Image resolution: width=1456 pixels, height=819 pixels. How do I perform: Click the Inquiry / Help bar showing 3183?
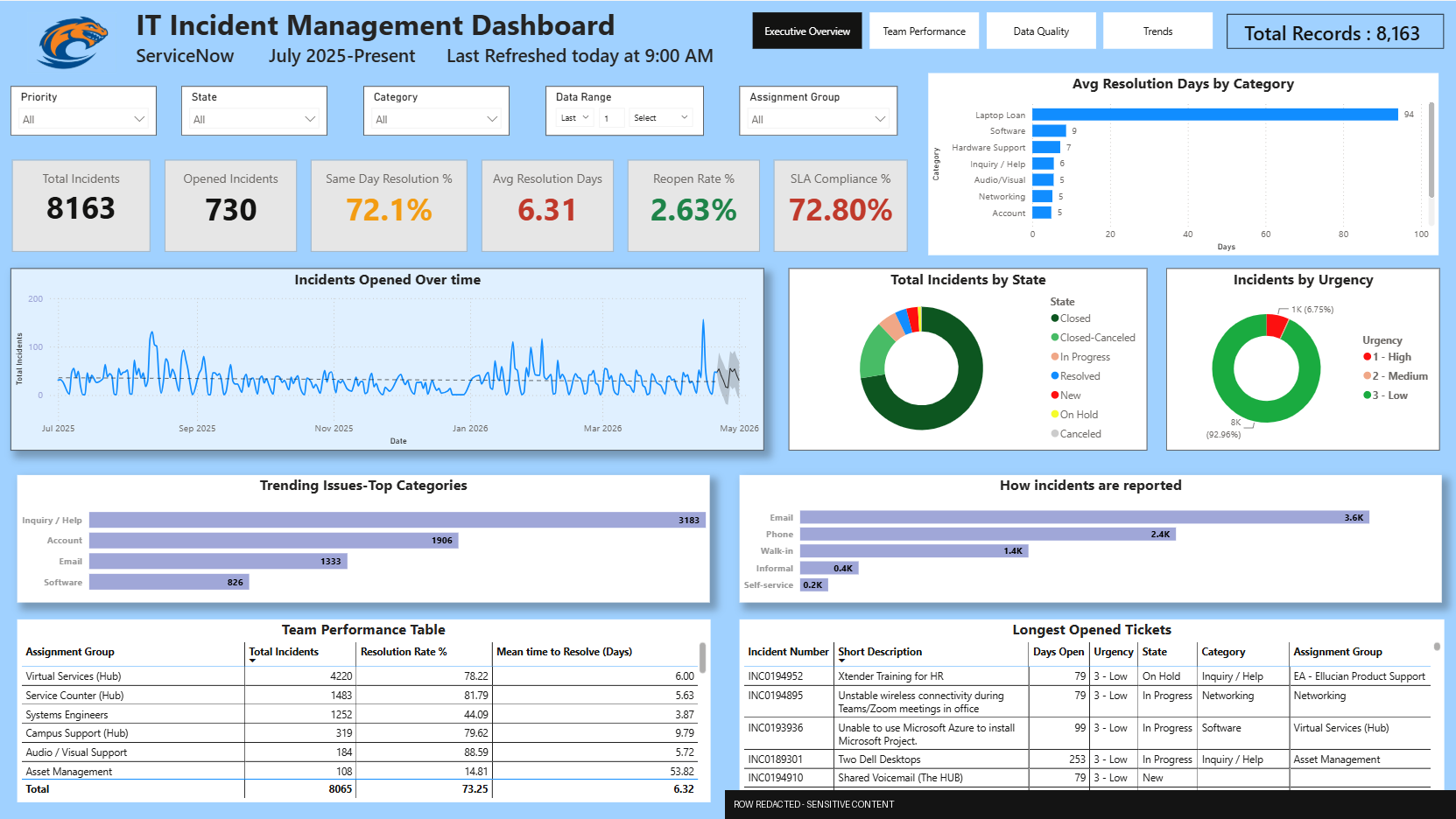397,520
